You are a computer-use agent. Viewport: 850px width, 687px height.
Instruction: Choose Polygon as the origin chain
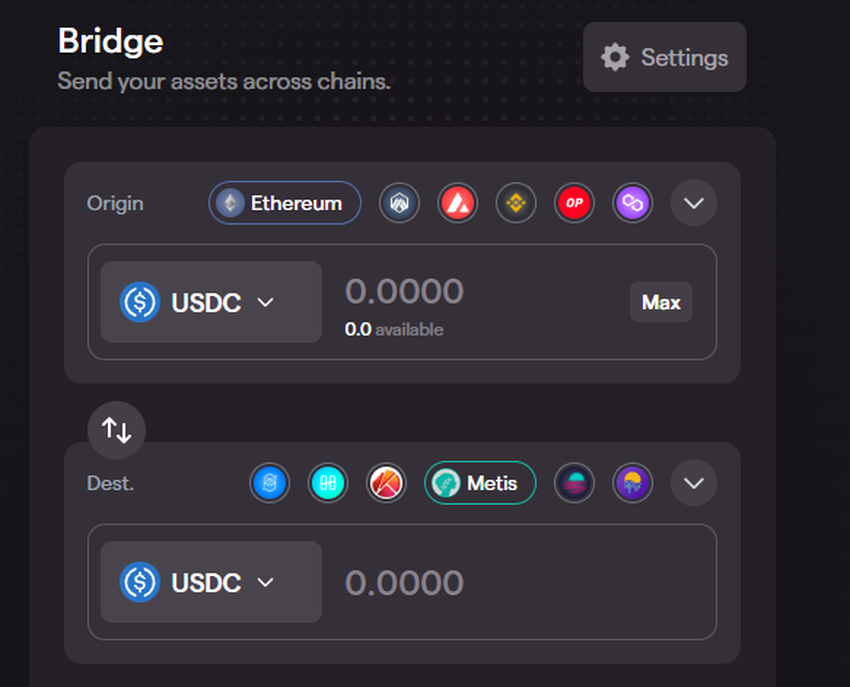[x=633, y=204]
